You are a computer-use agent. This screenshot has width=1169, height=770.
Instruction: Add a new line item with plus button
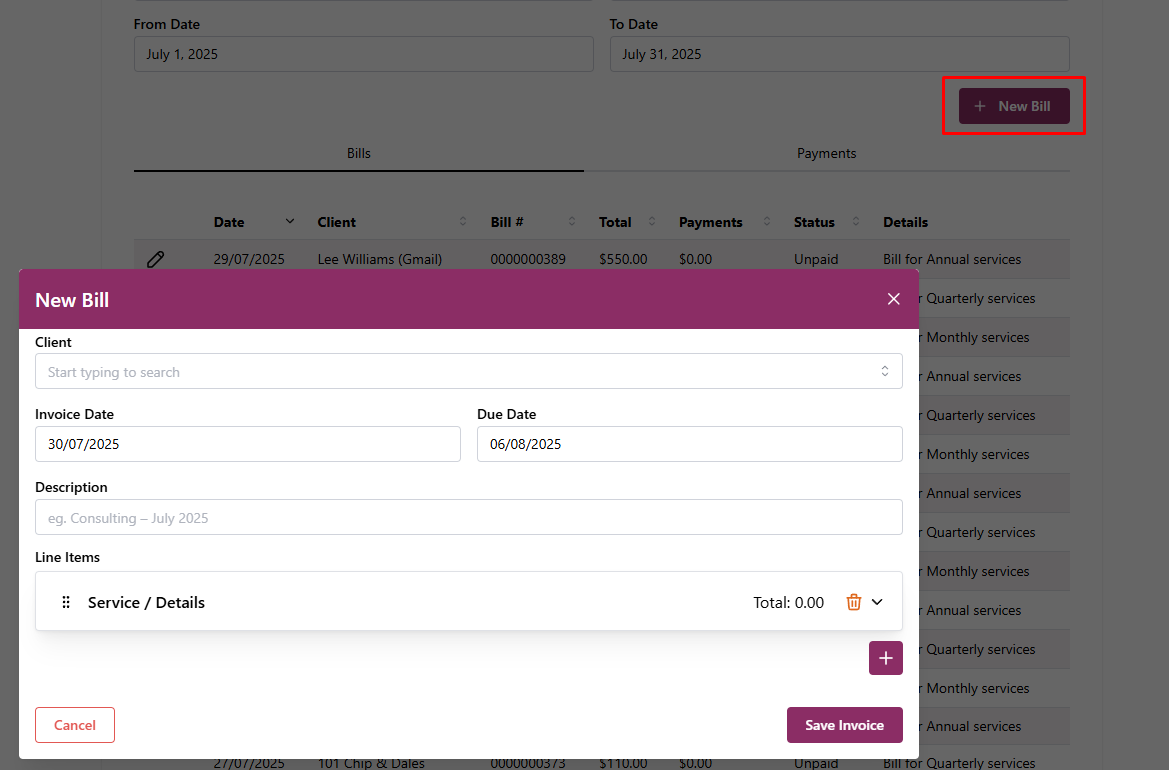(885, 658)
